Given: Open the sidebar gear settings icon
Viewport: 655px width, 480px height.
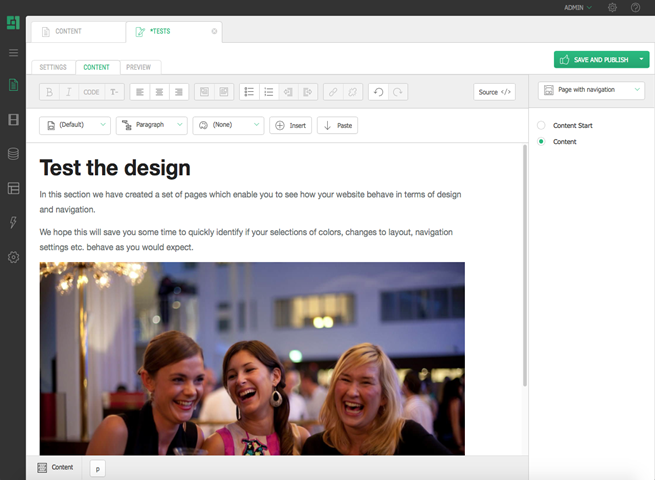Looking at the screenshot, I should pyautogui.click(x=13, y=257).
